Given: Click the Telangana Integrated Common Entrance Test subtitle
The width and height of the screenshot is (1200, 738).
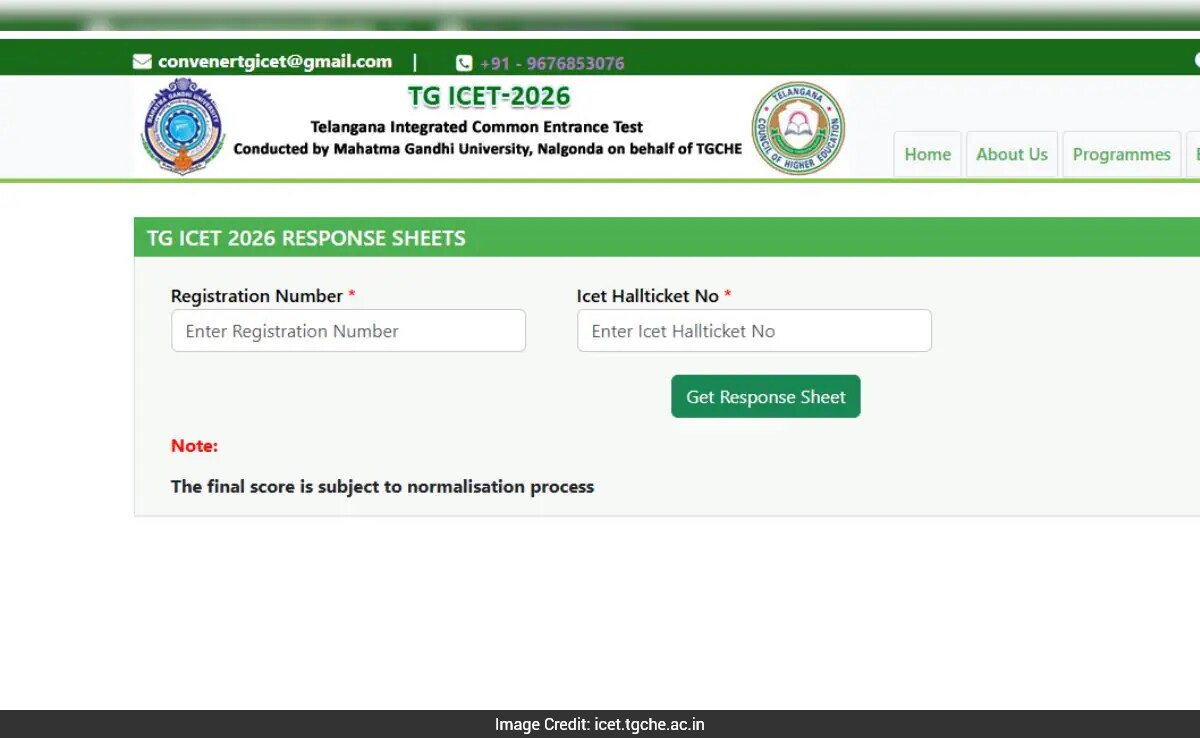Looking at the screenshot, I should 477,127.
